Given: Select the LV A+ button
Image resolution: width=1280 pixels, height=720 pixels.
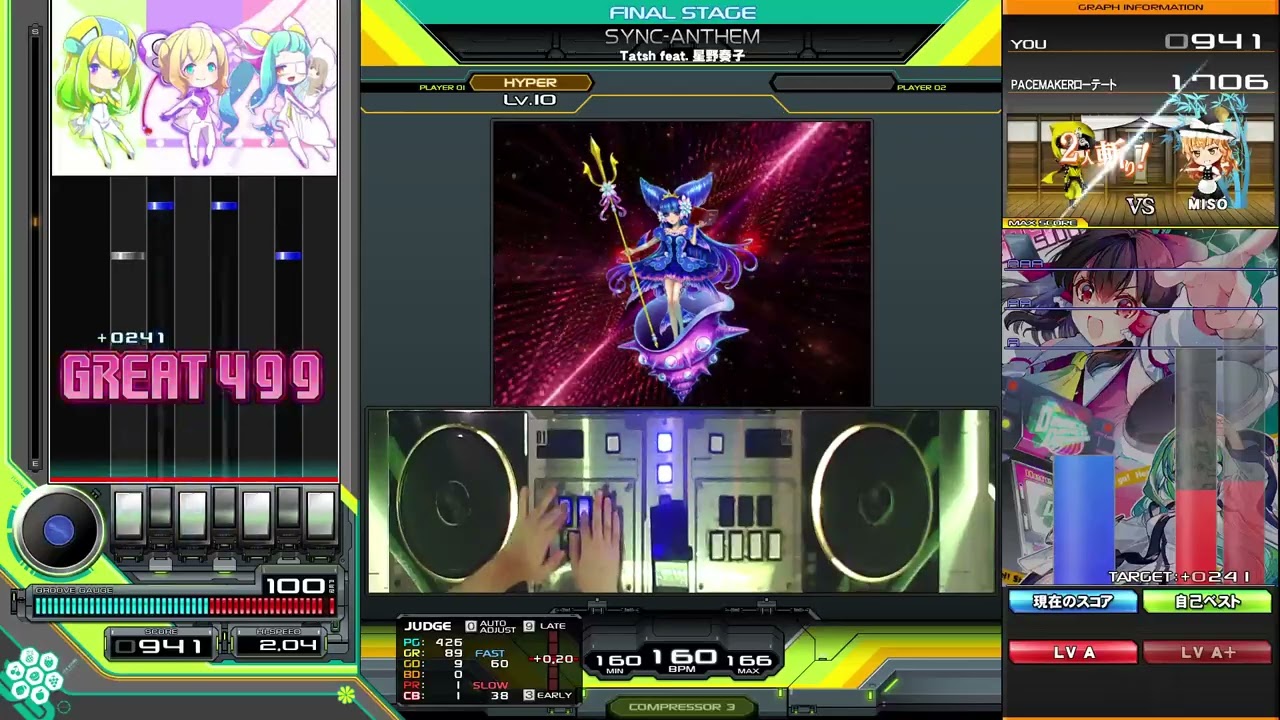Looking at the screenshot, I should click(1207, 652).
